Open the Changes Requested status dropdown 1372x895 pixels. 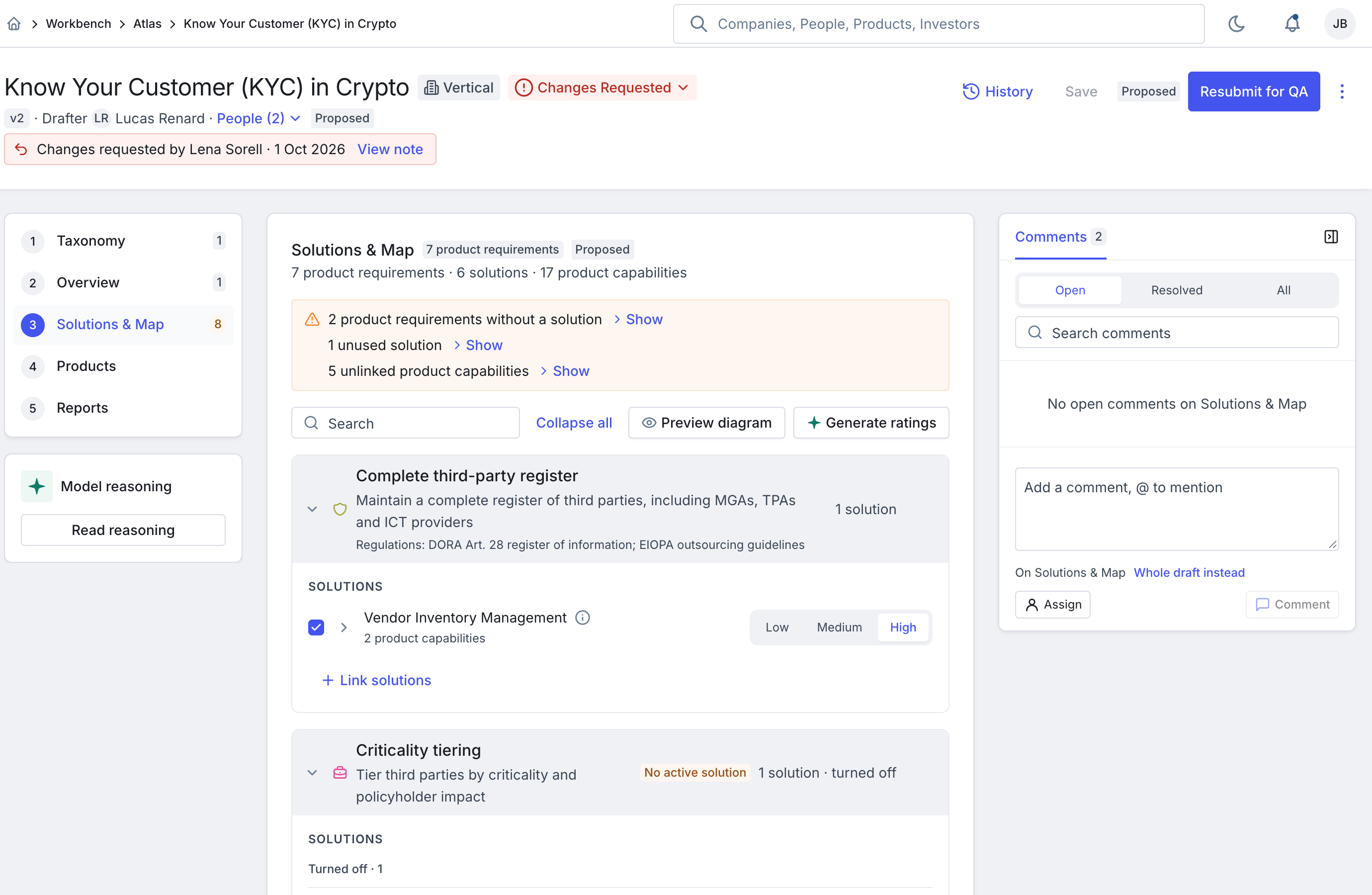click(602, 88)
